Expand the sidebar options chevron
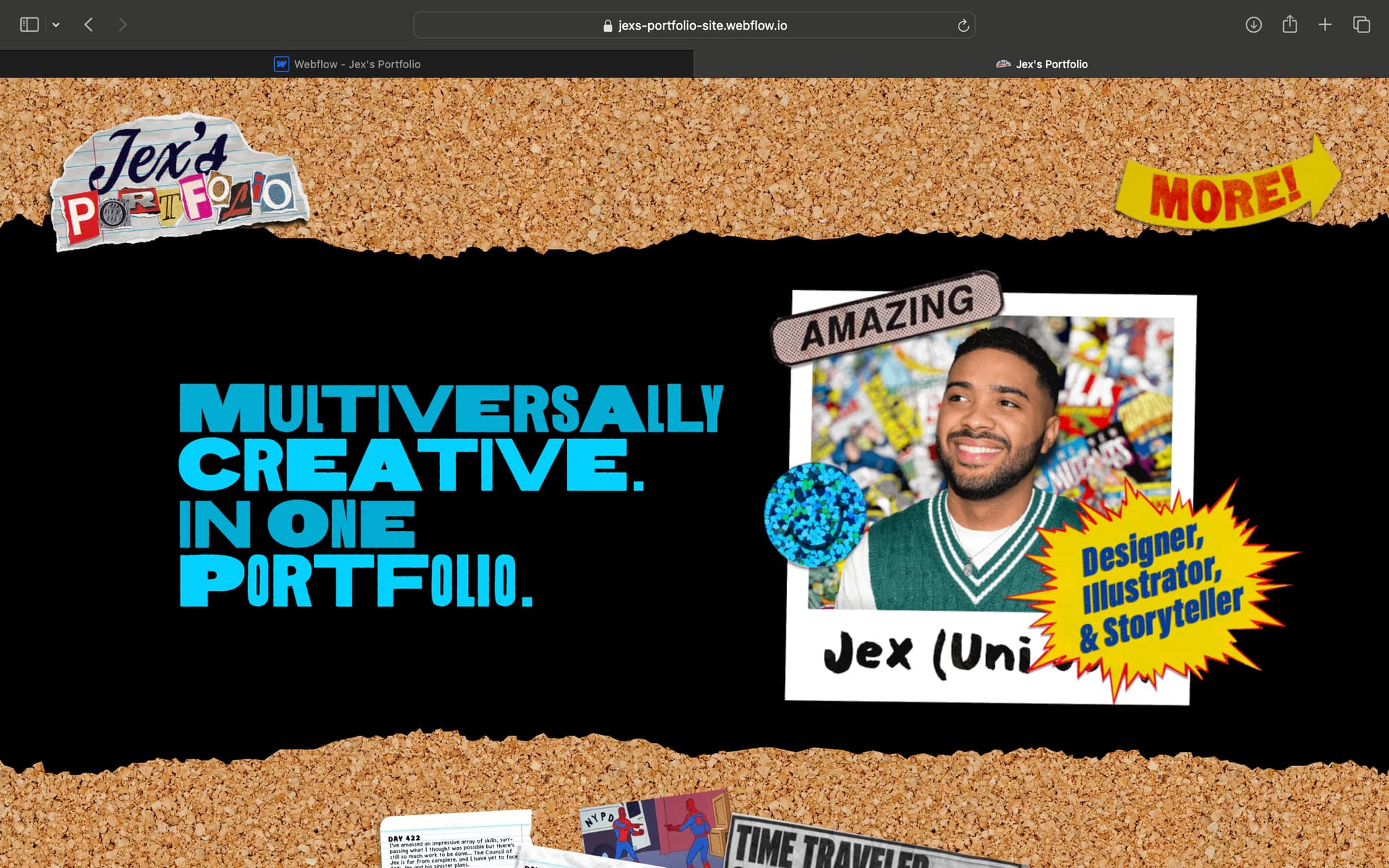This screenshot has height=868, width=1389. coord(56,25)
